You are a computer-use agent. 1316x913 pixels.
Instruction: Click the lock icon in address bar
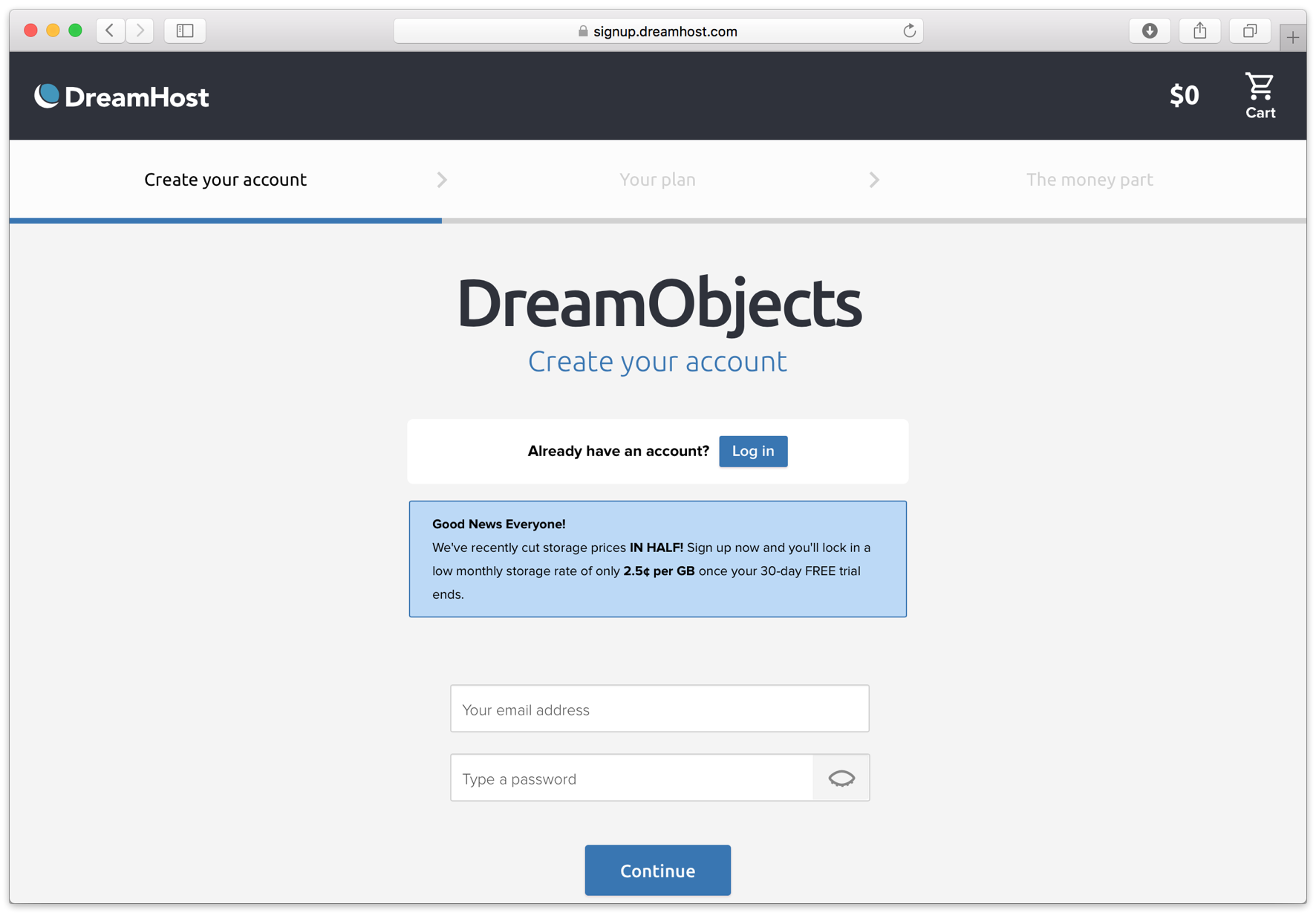click(583, 31)
